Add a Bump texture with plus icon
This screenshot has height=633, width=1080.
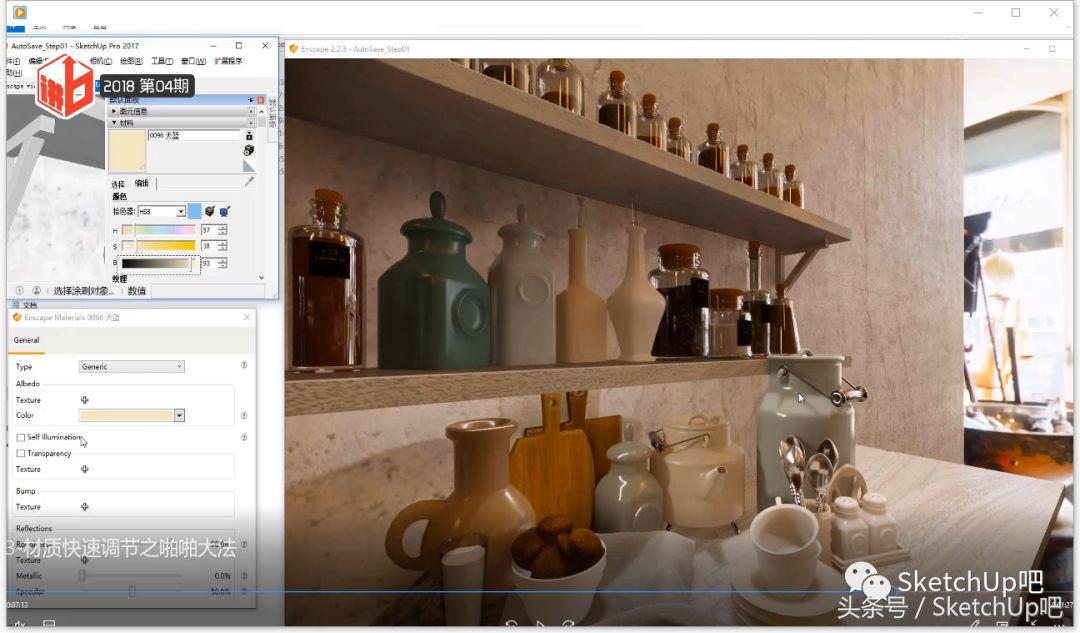tap(85, 507)
